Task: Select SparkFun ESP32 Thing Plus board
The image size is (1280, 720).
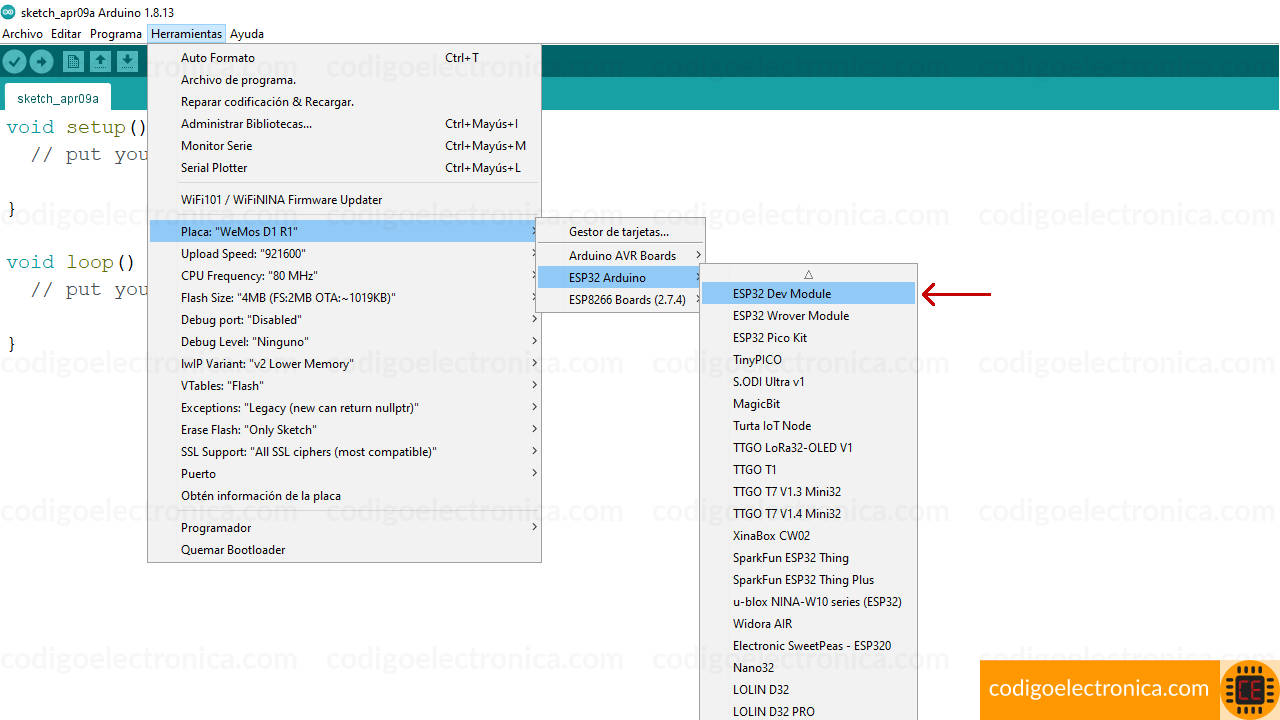Action: [x=808, y=580]
